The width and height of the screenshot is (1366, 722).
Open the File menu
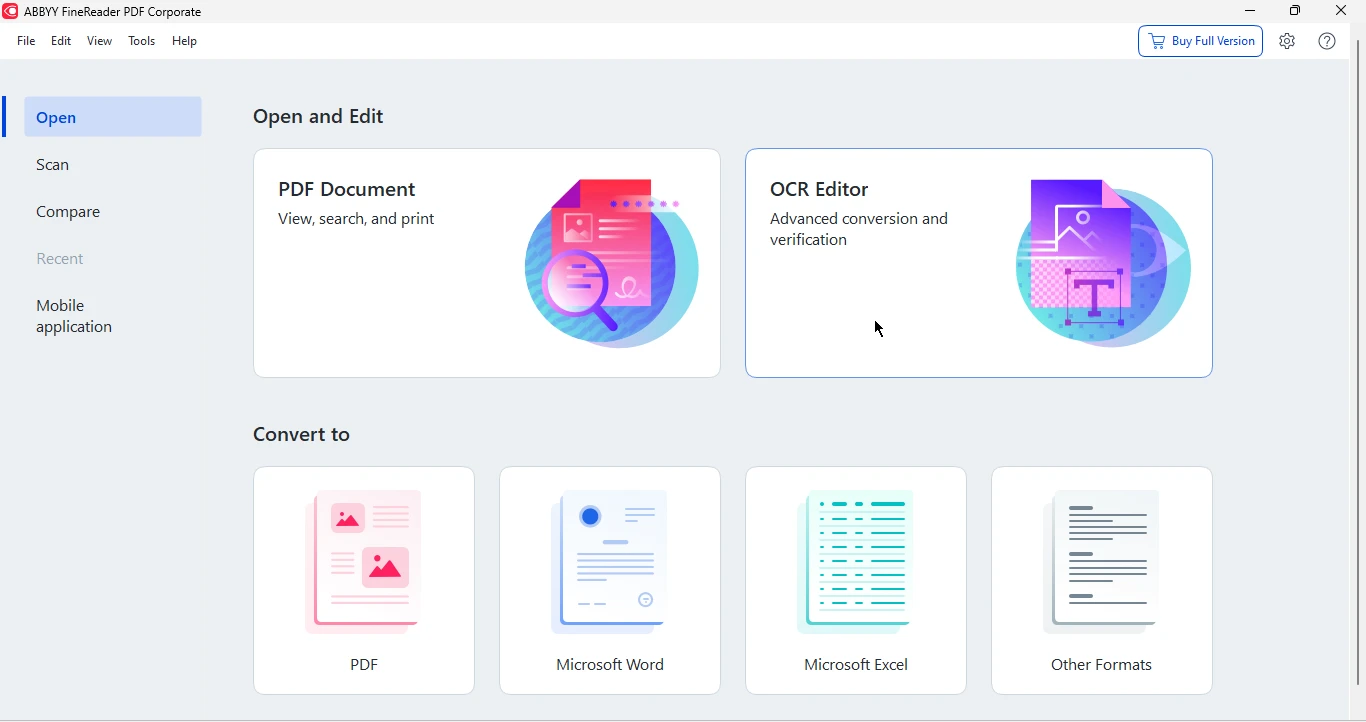click(x=26, y=42)
